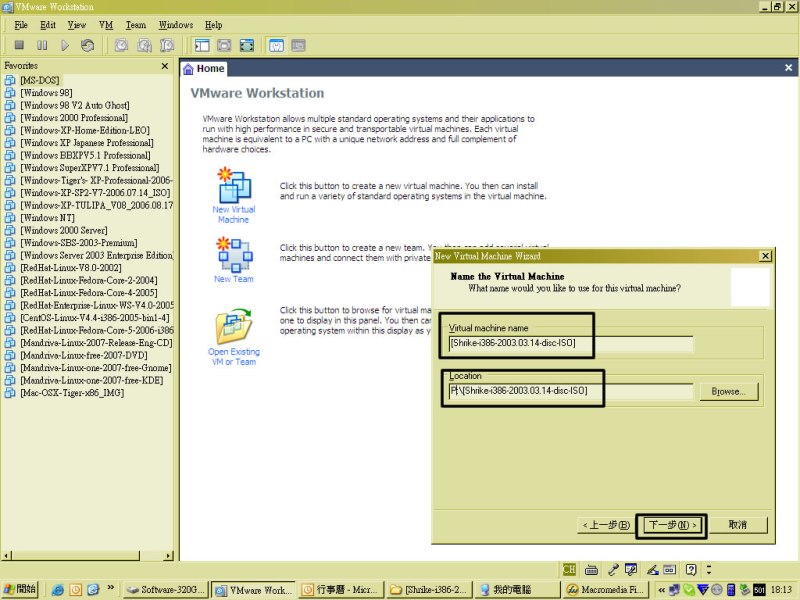
Task: Click the Next (下一步) button
Action: [x=671, y=525]
